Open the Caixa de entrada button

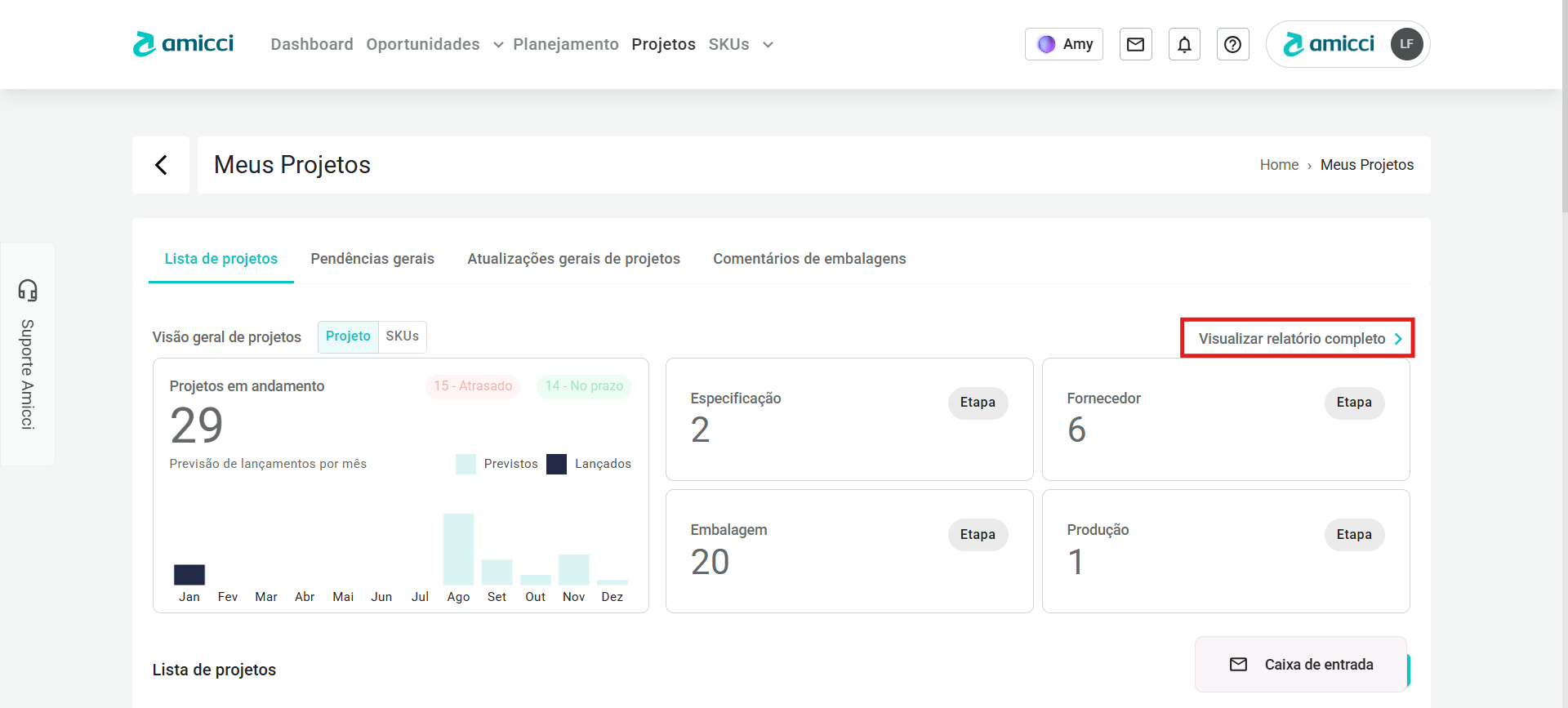(1301, 665)
